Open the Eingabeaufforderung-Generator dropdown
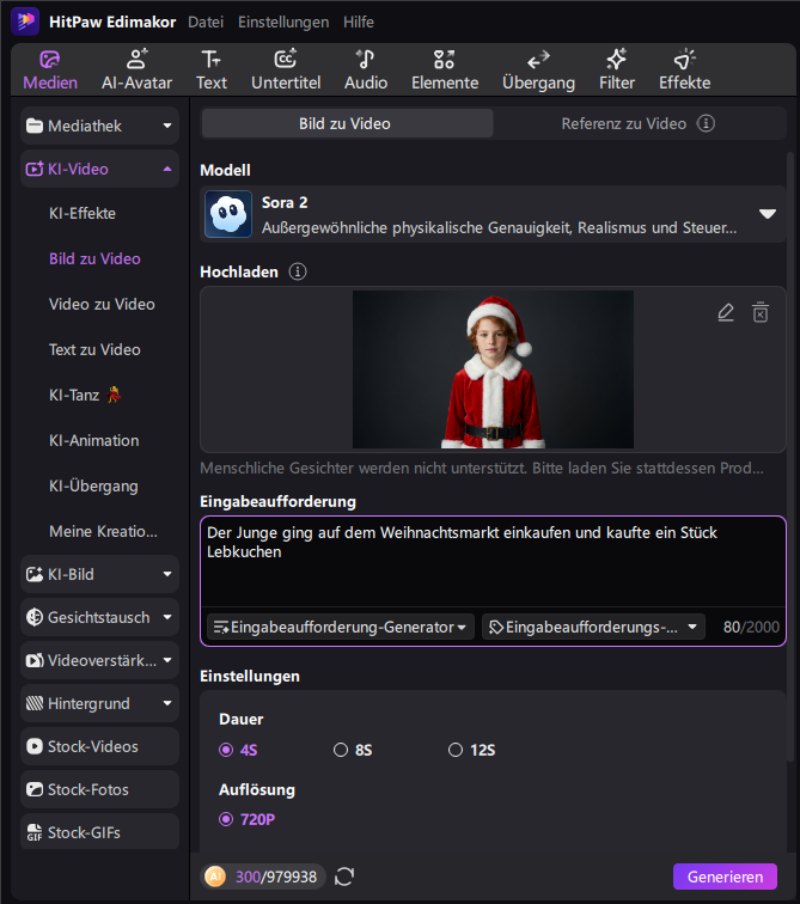 pyautogui.click(x=341, y=628)
